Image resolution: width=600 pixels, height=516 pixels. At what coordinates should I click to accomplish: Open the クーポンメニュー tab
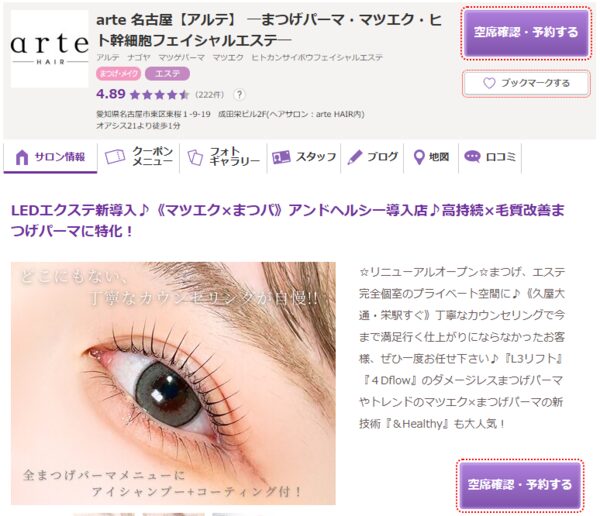coord(138,157)
